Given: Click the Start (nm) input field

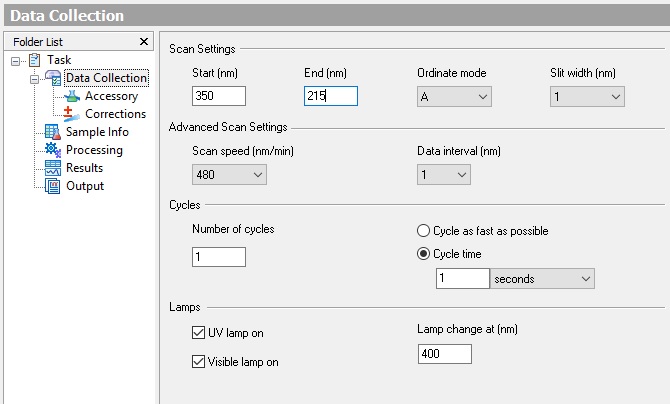Looking at the screenshot, I should (x=219, y=96).
